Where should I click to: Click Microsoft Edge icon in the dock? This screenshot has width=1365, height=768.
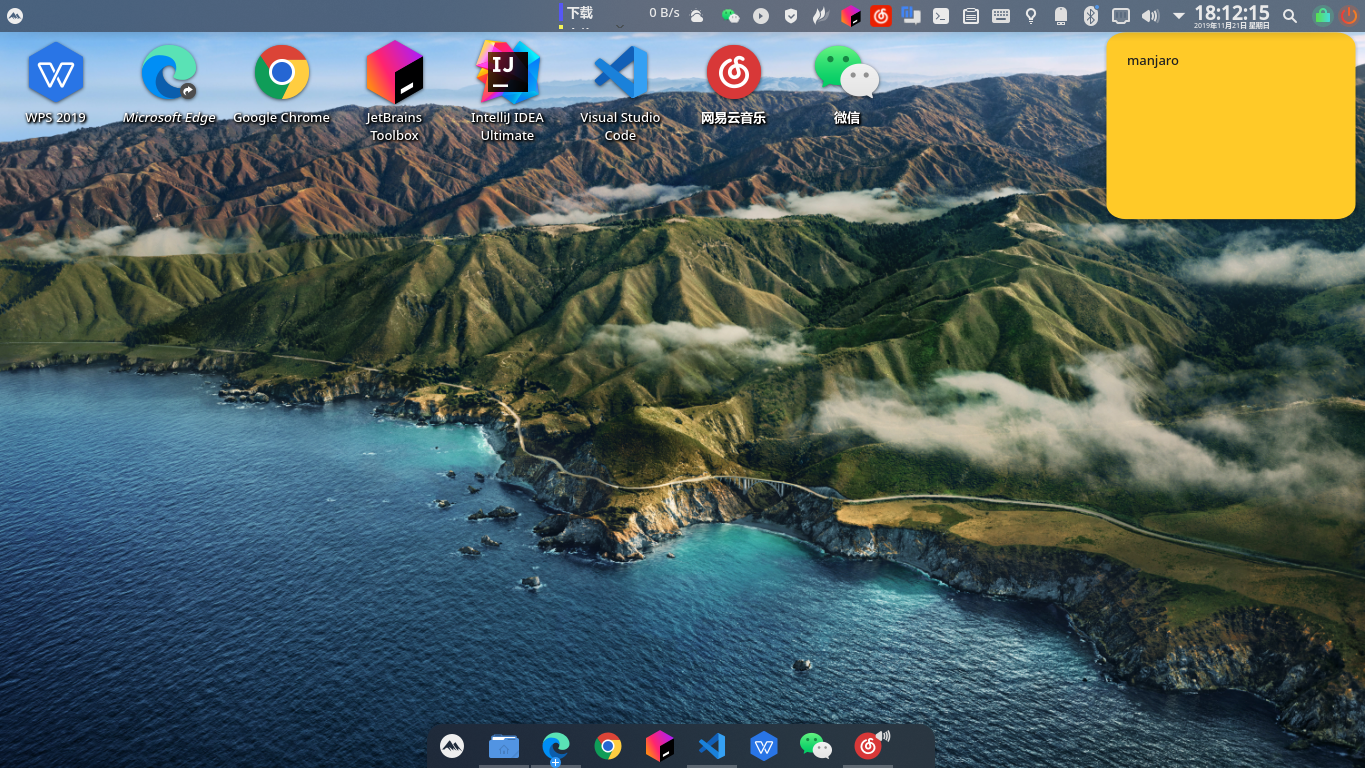pos(555,746)
